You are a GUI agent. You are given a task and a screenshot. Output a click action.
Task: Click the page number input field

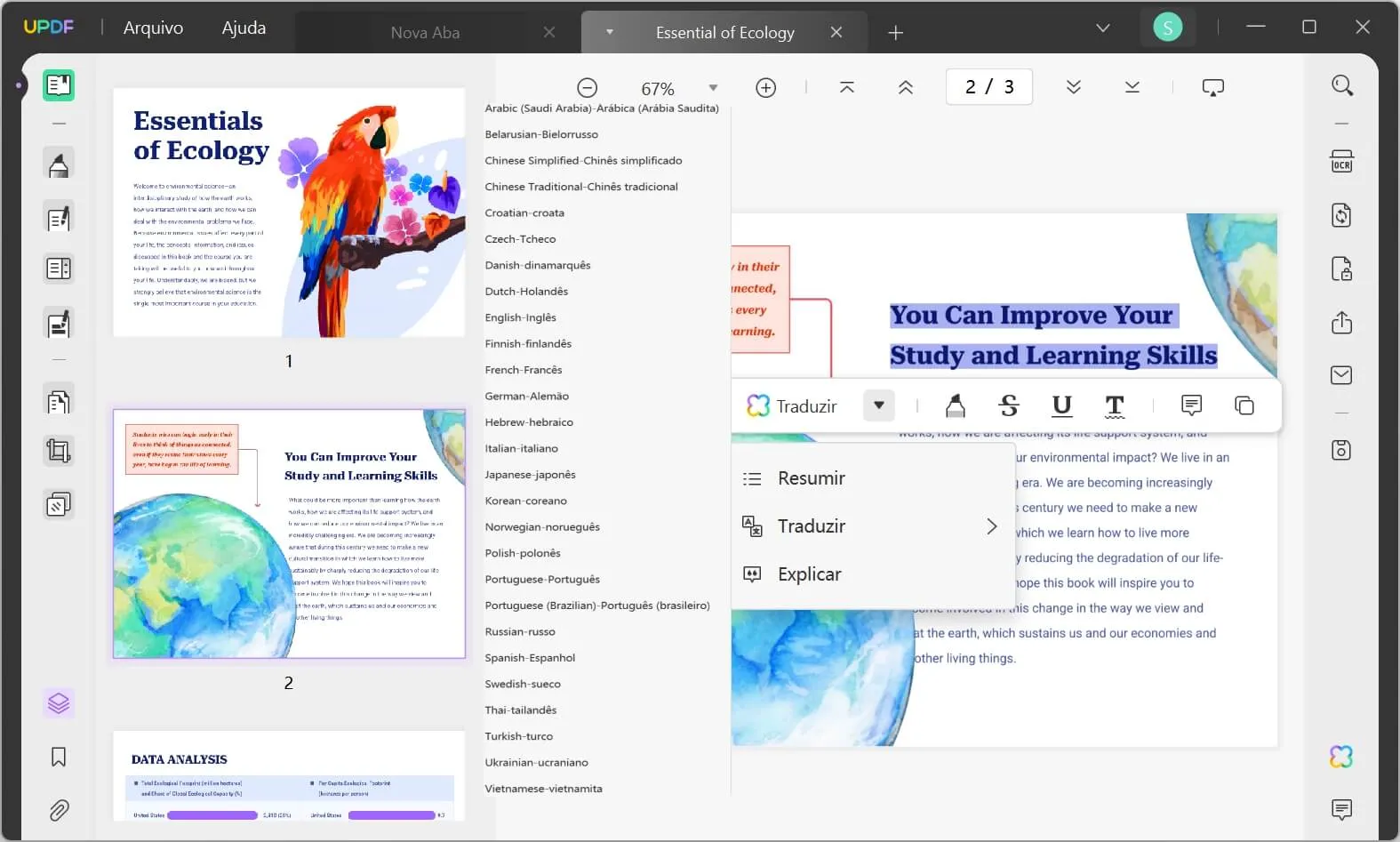(989, 87)
